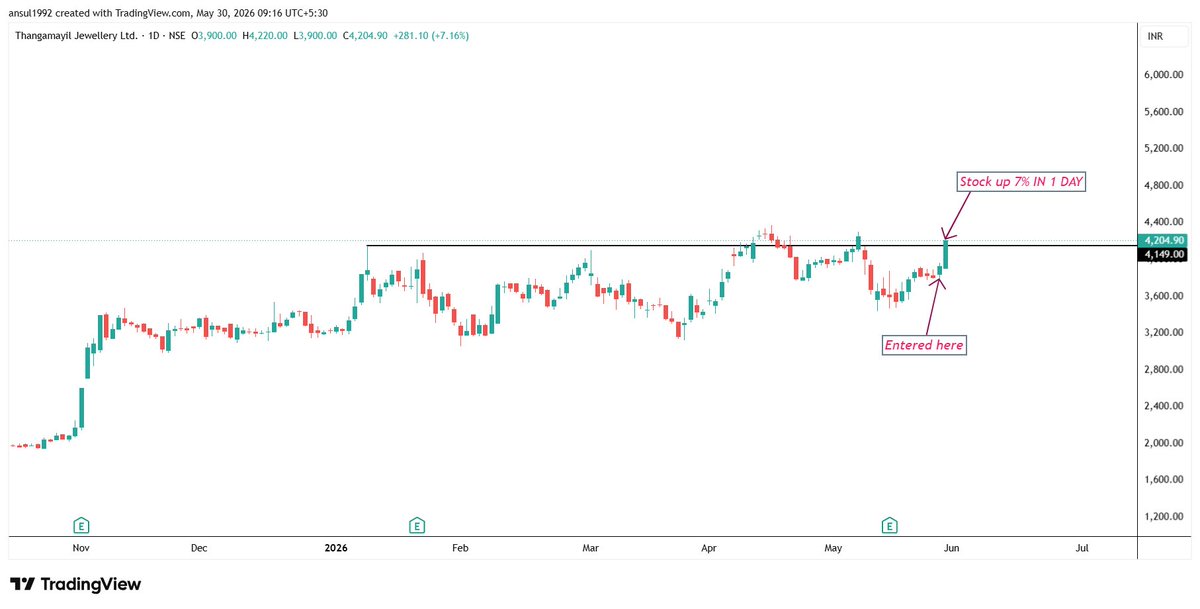Viewport: 1200px width, 609px height.
Task: Click the current price label 4,204.90
Action: click(x=1162, y=240)
